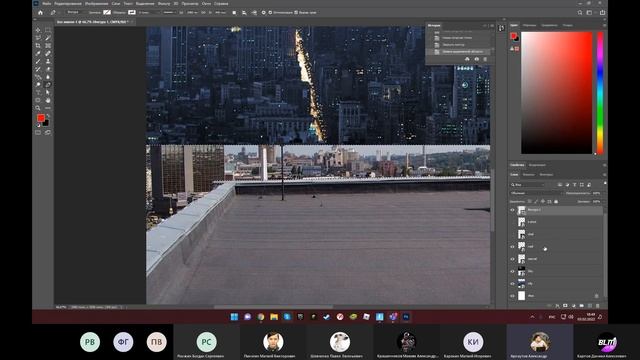Select the Clone Stamp tool
Image resolution: width=640 pixels, height=360 pixels.
pos(48,61)
